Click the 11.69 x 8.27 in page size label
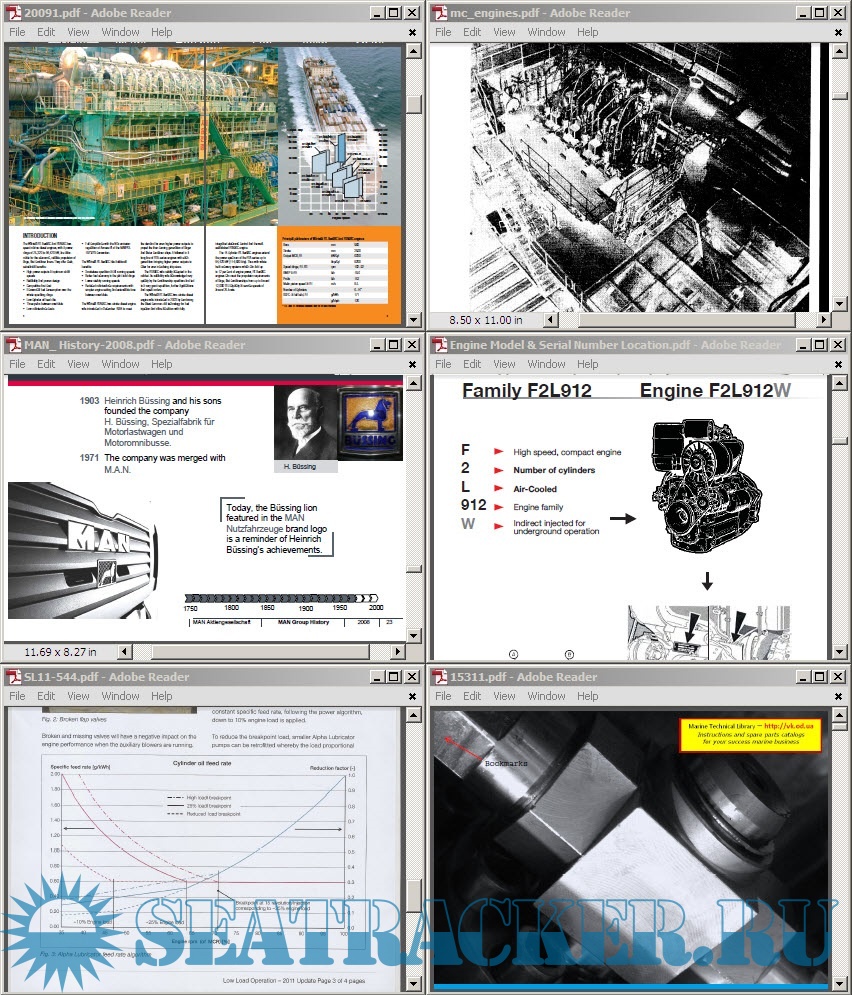852x995 pixels. [x=60, y=652]
